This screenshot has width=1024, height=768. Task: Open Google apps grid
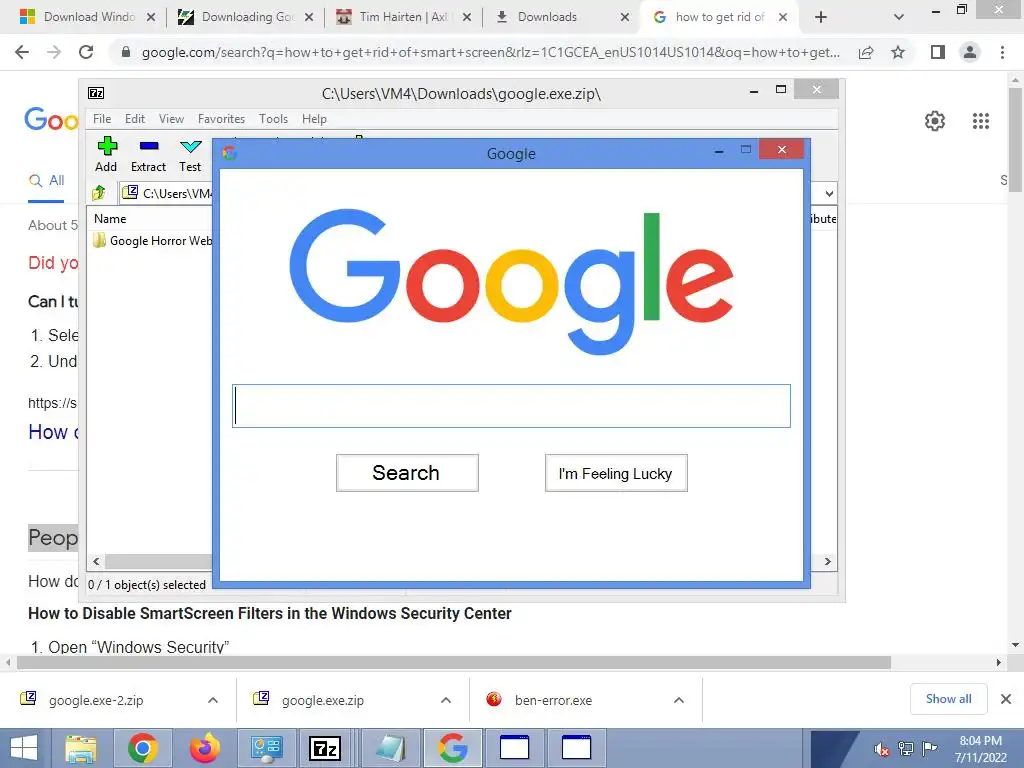point(981,121)
